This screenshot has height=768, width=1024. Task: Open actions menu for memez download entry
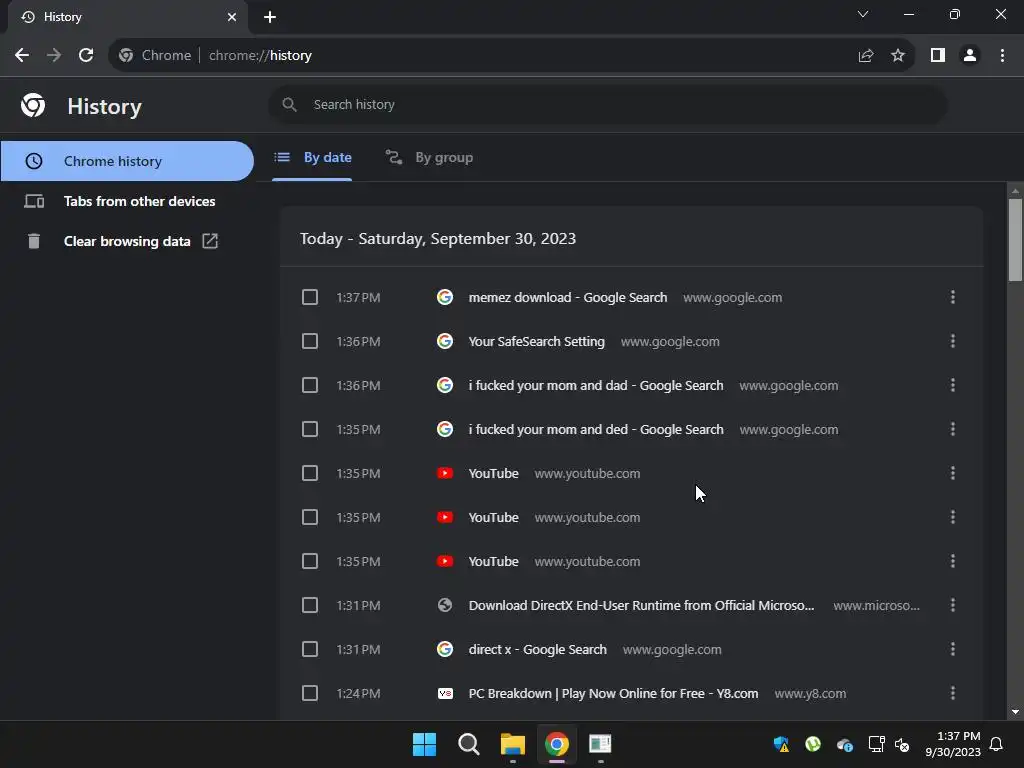coord(953,297)
